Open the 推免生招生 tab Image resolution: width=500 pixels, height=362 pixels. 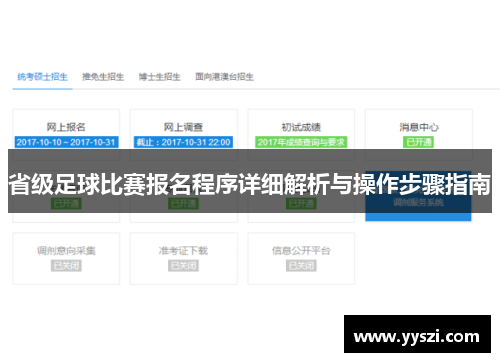pos(103,77)
